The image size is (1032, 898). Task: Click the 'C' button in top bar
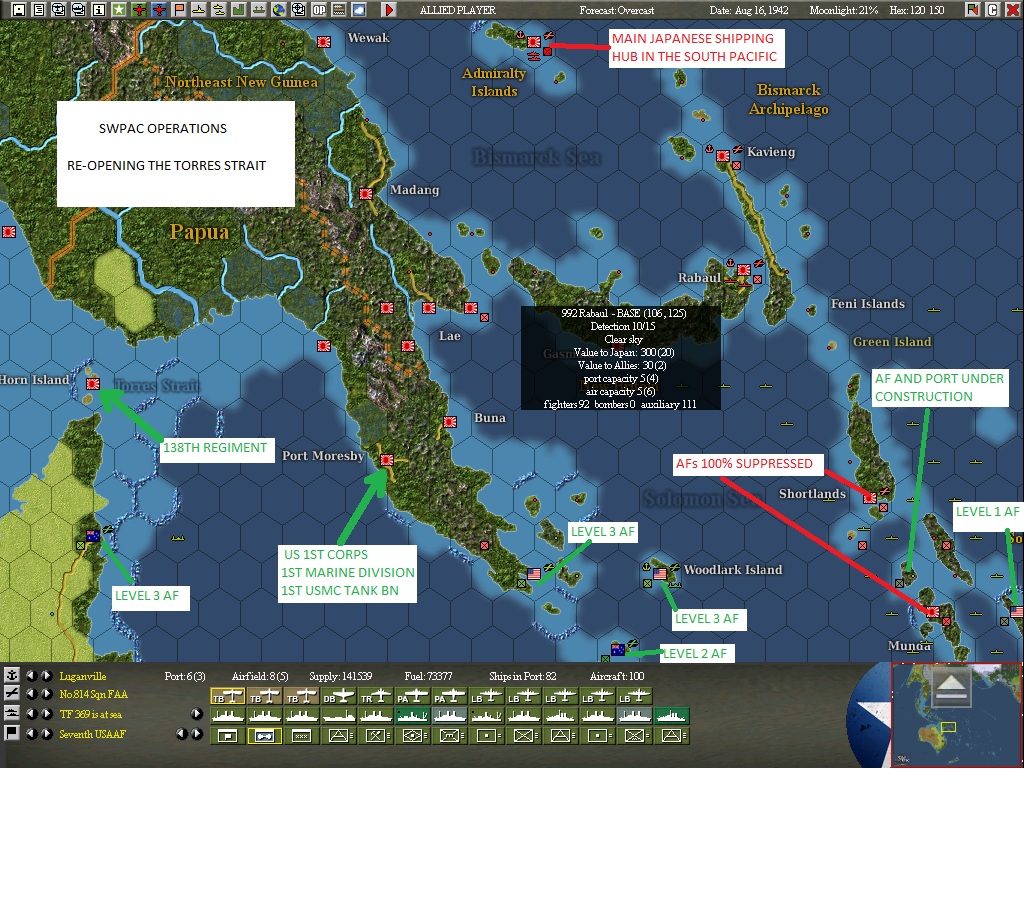coord(993,9)
